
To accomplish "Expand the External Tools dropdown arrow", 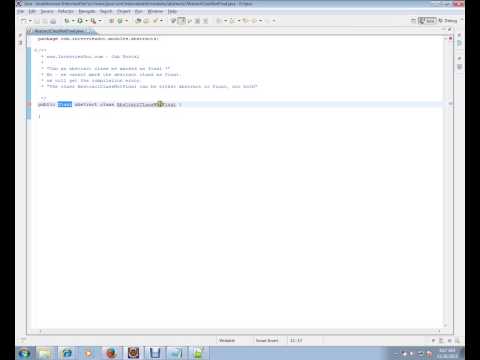I will [x=100, y=21].
